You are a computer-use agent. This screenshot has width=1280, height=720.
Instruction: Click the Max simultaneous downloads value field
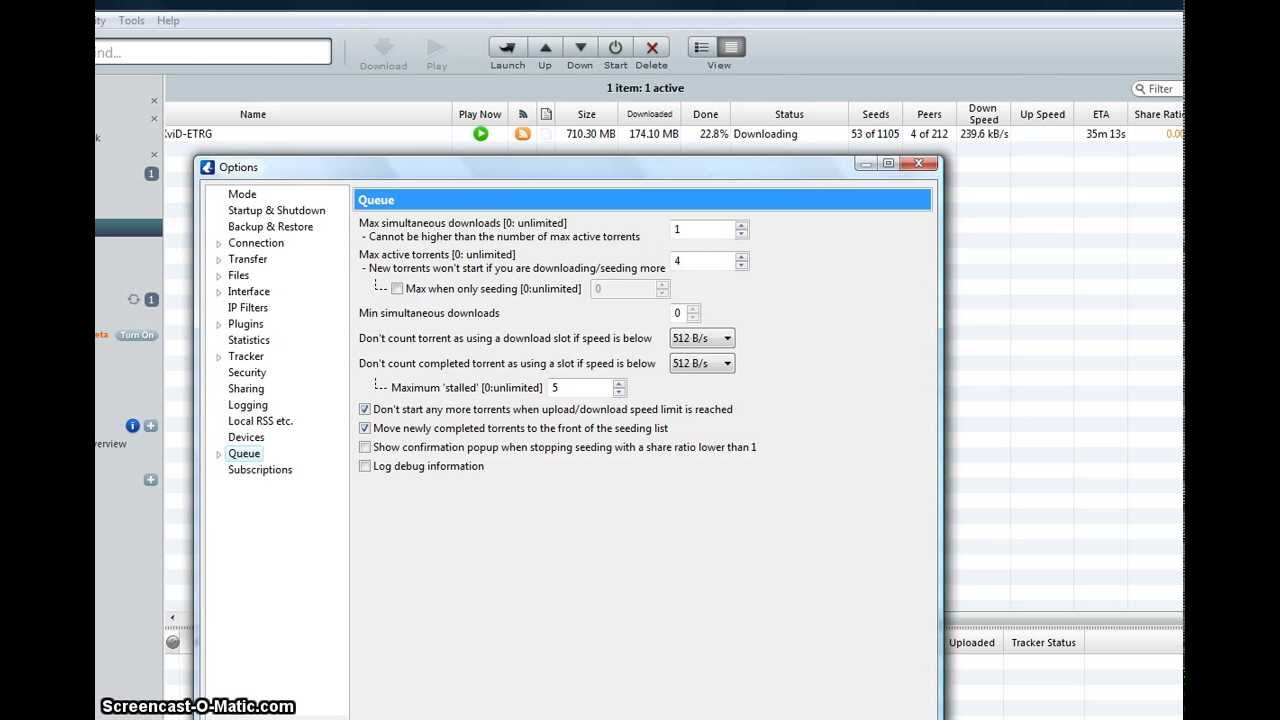(x=702, y=230)
